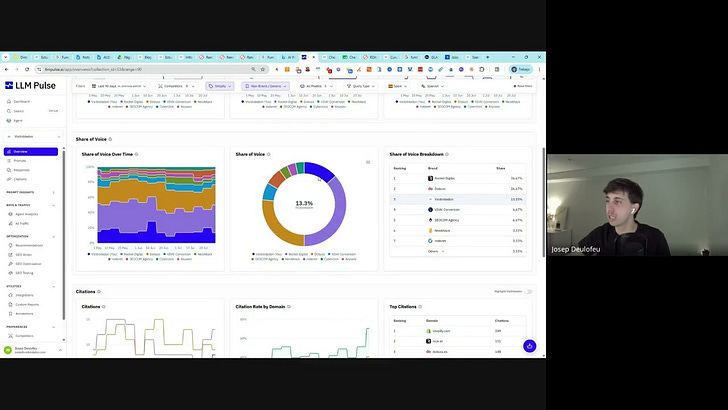This screenshot has height=410, width=728.
Task: Toggle the Highlight Visibilidadon switch
Action: 528,292
